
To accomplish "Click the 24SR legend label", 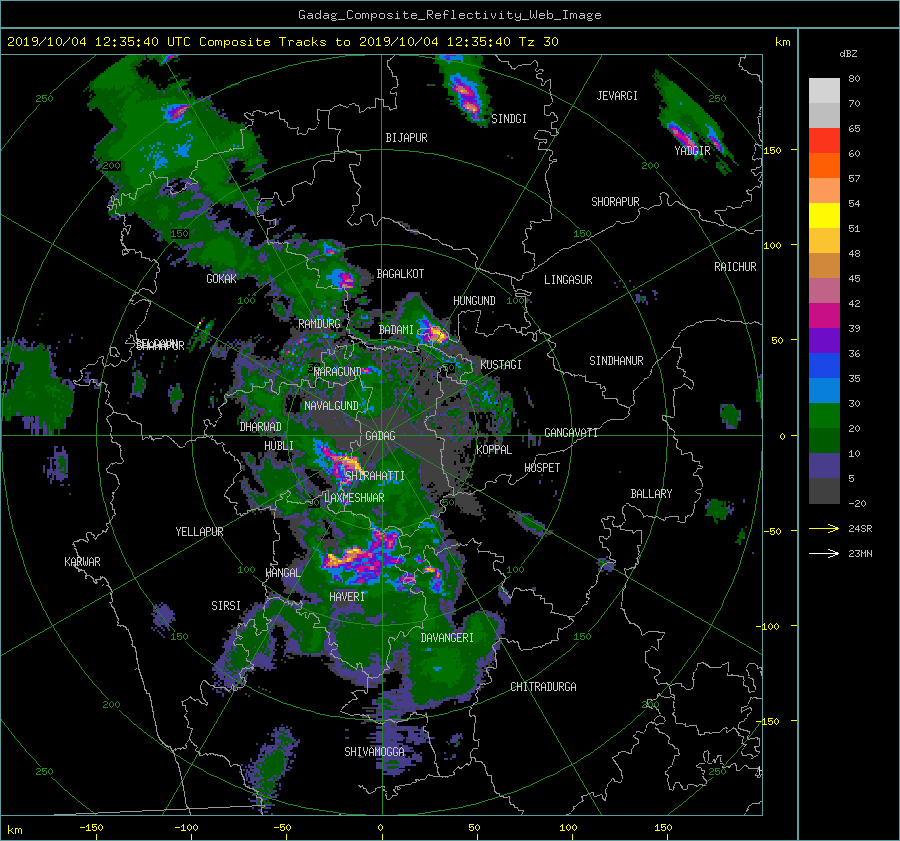I will click(860, 529).
